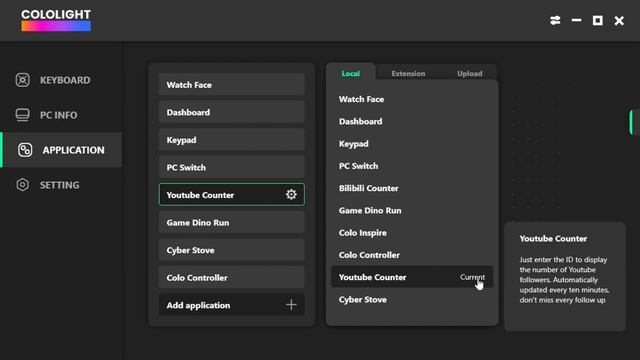The image size is (640, 360).
Task: Go to PC INFO in the sidebar
Action: [x=61, y=115]
